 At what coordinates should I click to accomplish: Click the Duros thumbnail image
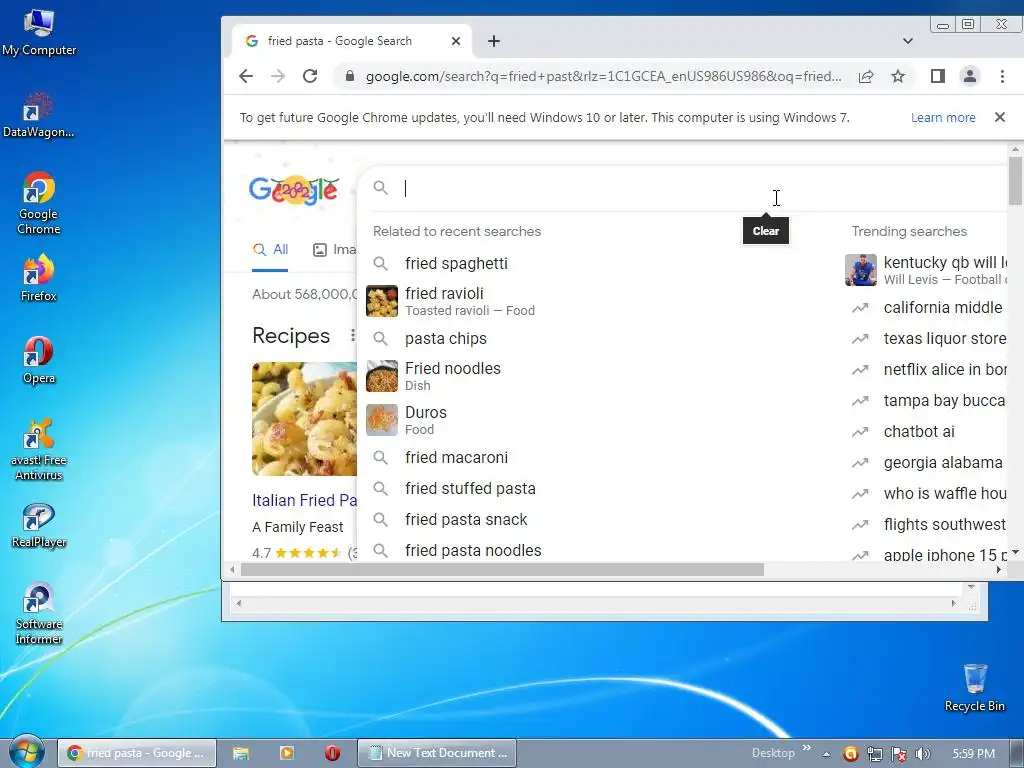point(381,420)
